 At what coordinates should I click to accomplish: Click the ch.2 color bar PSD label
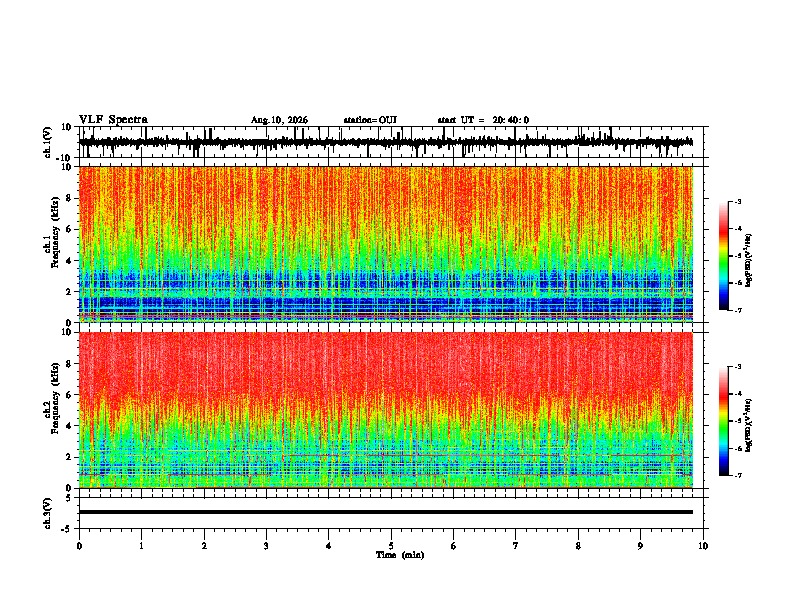coord(748,425)
